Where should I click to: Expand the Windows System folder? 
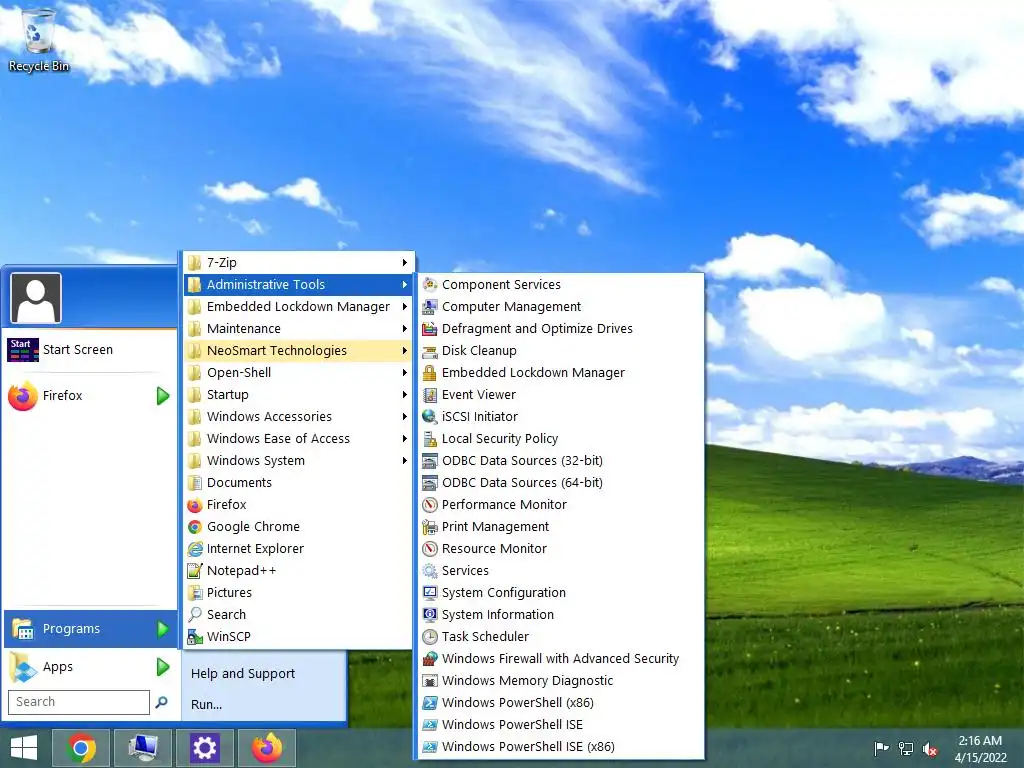(x=298, y=460)
